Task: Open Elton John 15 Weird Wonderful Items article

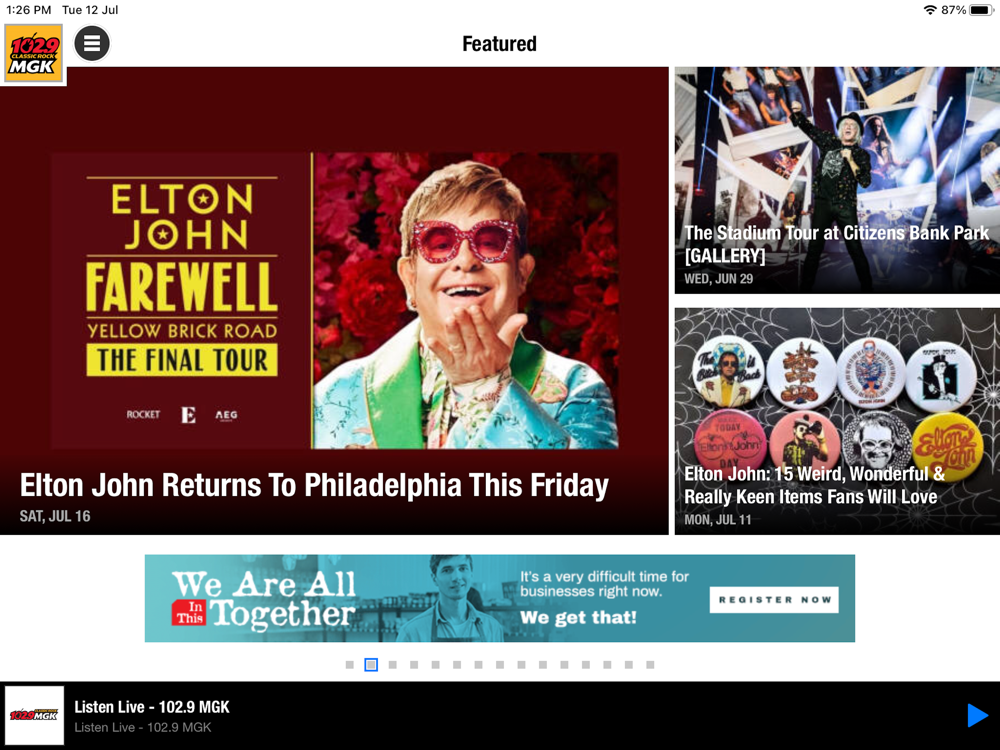Action: coord(837,421)
